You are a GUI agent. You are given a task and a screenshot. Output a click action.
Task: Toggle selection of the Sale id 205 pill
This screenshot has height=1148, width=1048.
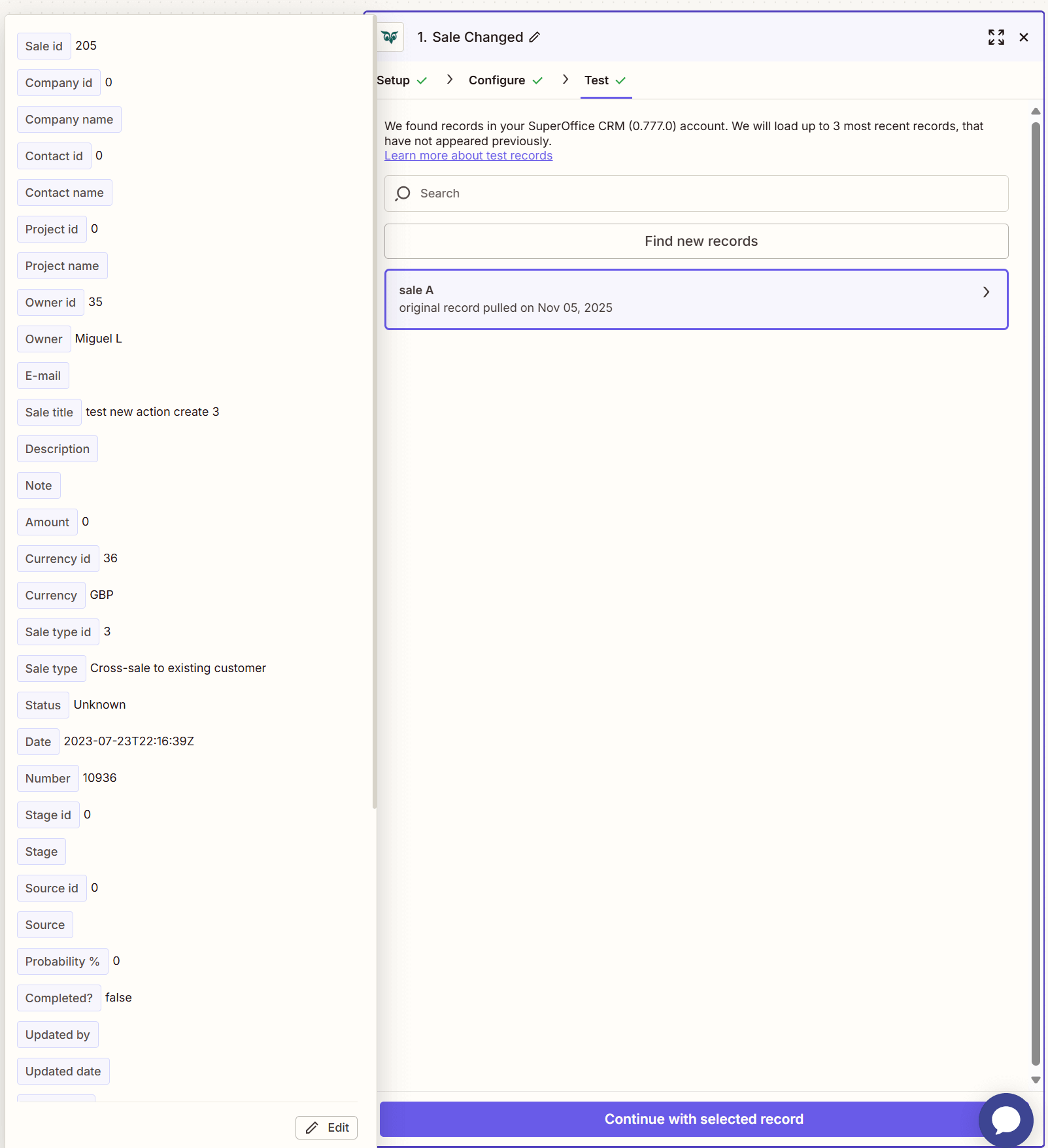(44, 46)
